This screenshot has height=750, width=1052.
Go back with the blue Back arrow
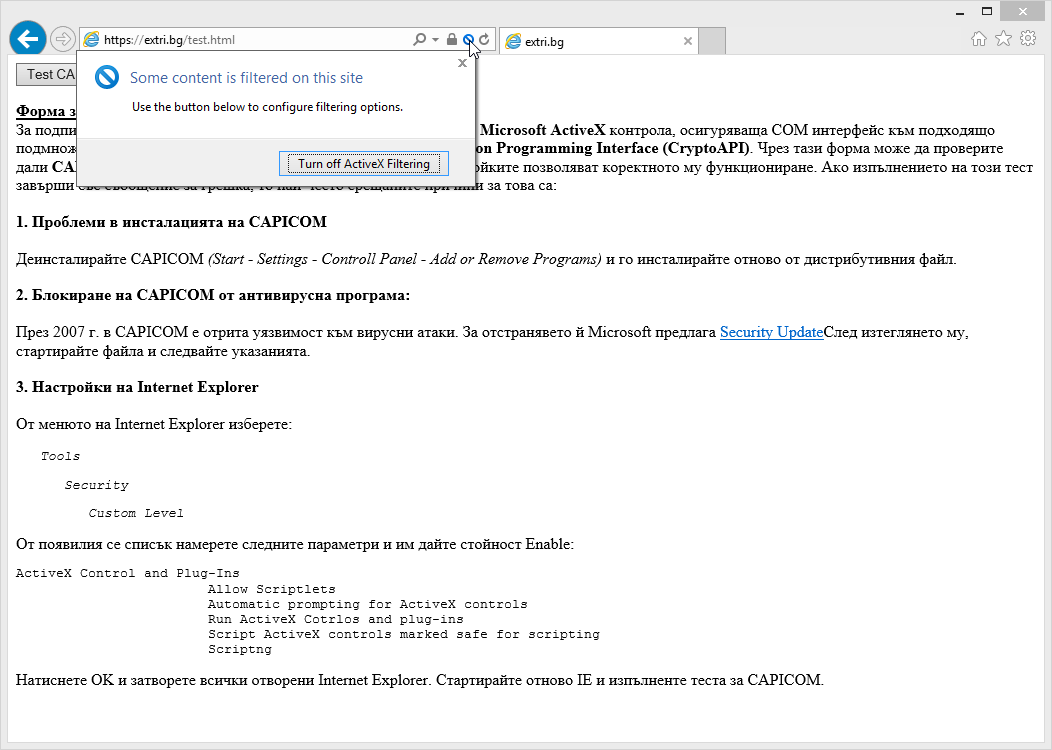(28, 39)
